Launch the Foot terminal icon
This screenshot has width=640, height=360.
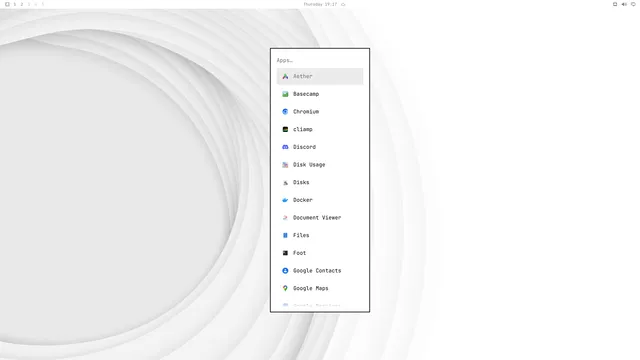(x=285, y=253)
